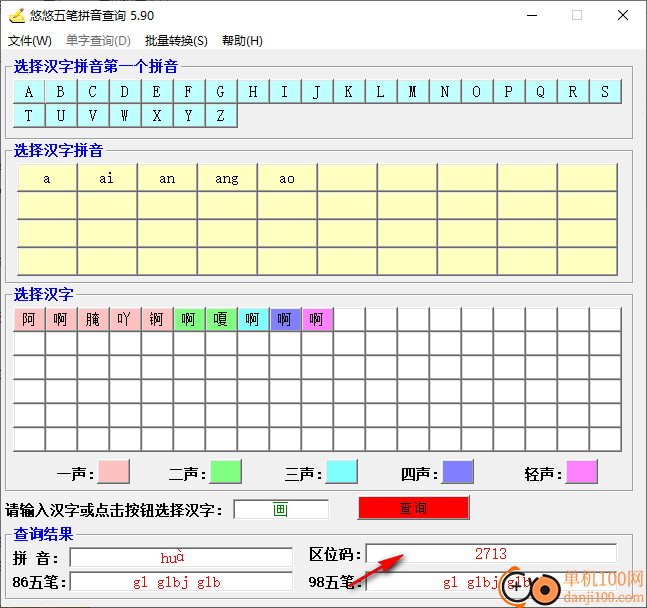Choose the green second-tone 啊 character
647x608 pixels.
[x=189, y=319]
